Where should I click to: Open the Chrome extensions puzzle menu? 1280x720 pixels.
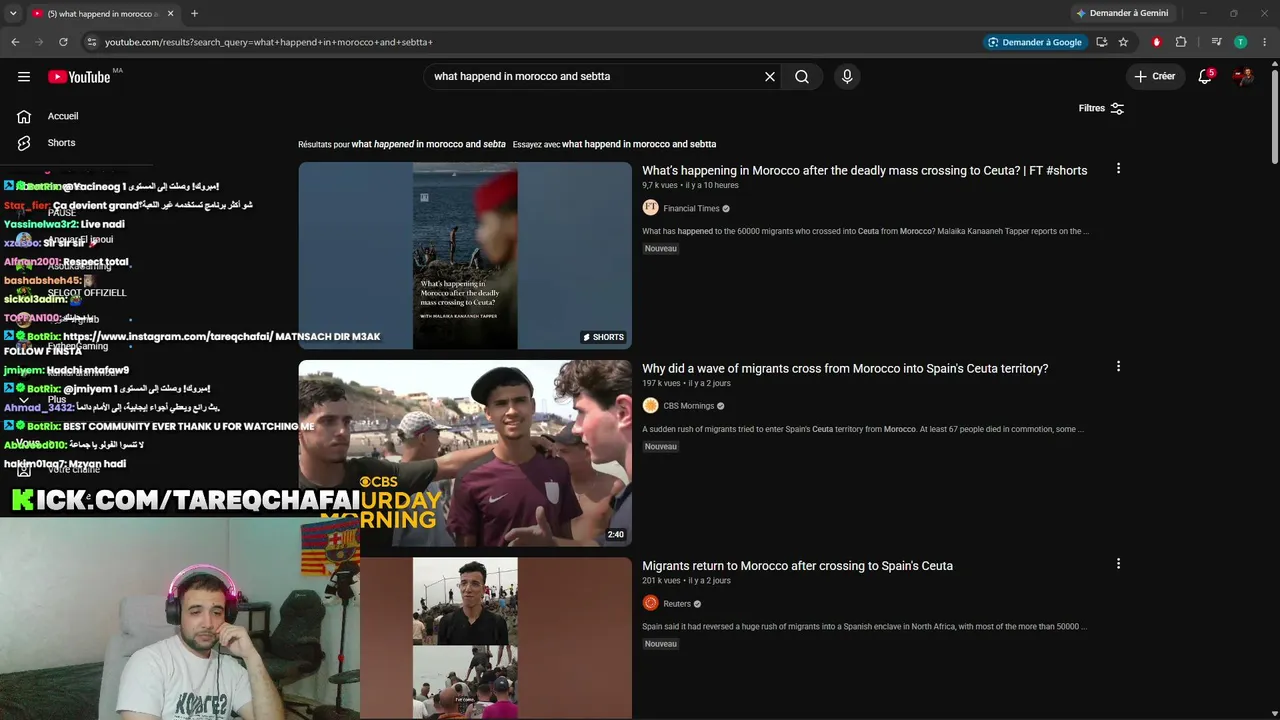1181,42
